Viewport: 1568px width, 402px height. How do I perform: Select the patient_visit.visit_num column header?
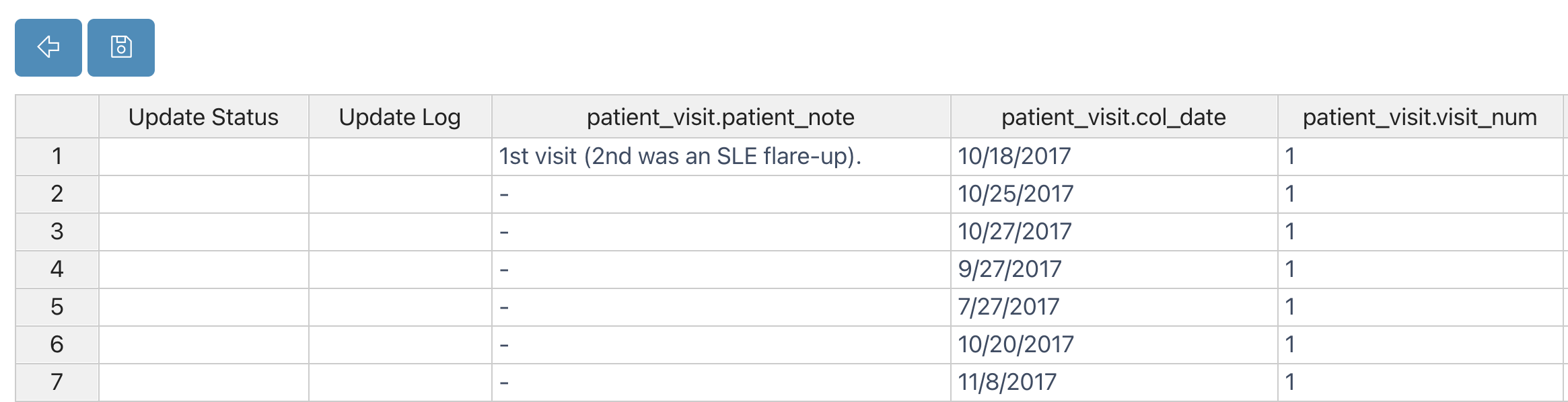pyautogui.click(x=1421, y=117)
